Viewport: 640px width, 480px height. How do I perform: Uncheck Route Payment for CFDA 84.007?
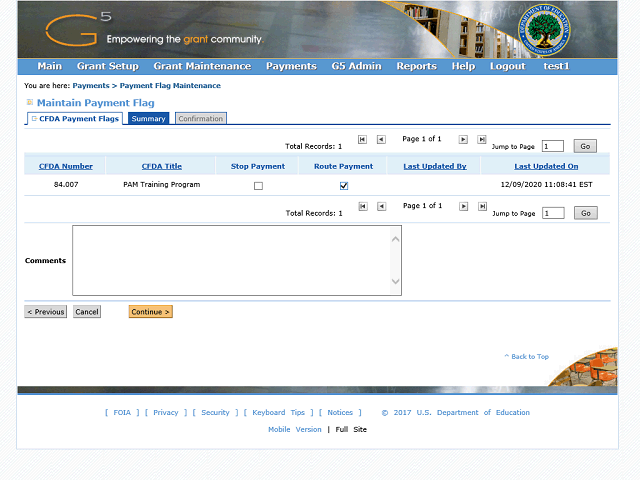[x=344, y=186]
